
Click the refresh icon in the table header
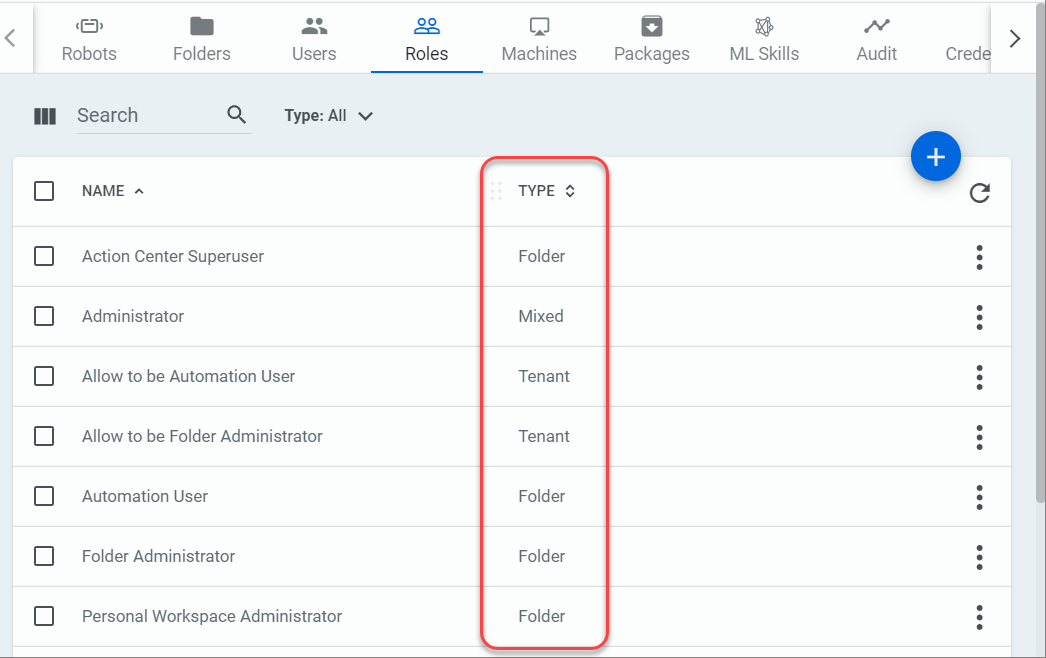pyautogui.click(x=979, y=193)
